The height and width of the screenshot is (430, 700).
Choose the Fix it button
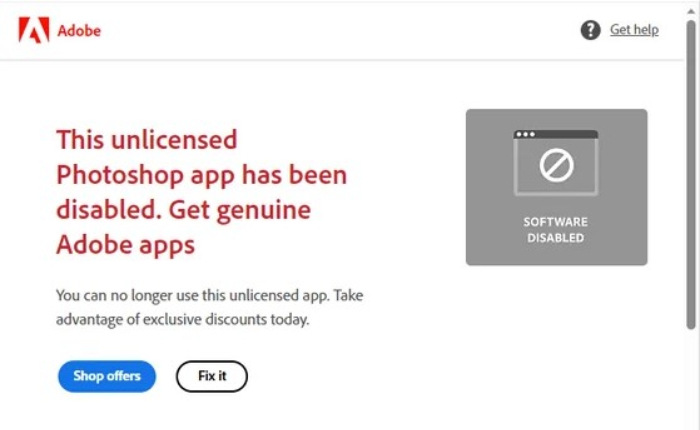point(211,376)
